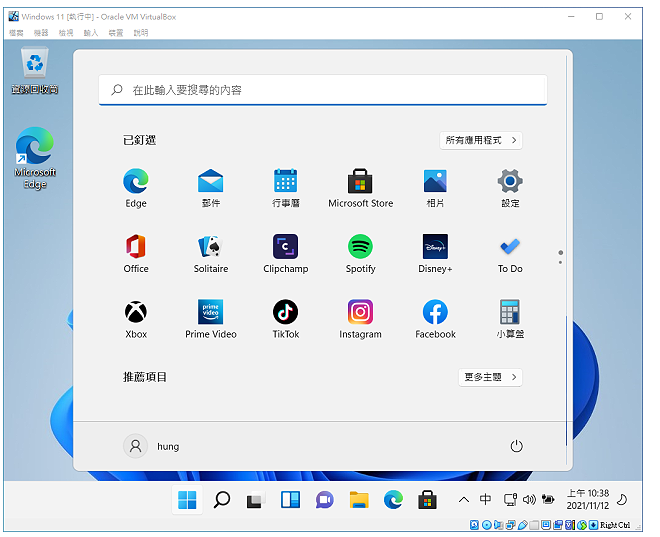Click the volume speaker tray icon
This screenshot has width=660, height=537.
click(529, 500)
